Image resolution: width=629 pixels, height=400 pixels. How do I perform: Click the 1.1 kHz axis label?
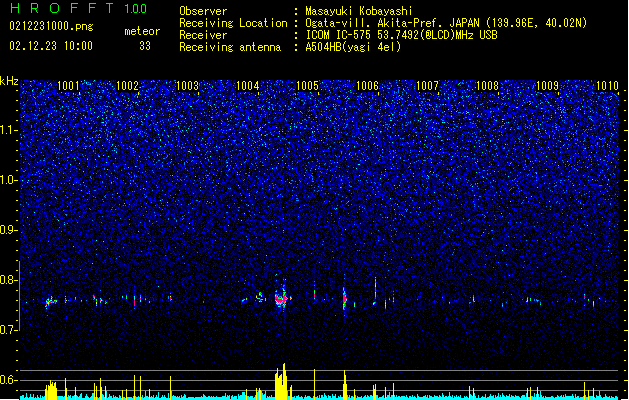pos(8,130)
